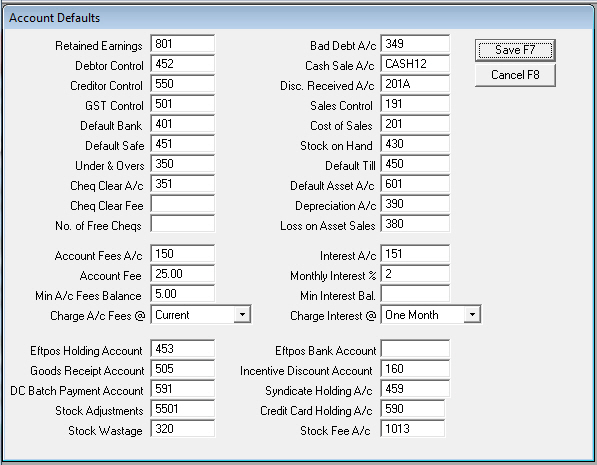The width and height of the screenshot is (597, 465).
Task: Select the Account Fee amount field
Action: pyautogui.click(x=183, y=274)
